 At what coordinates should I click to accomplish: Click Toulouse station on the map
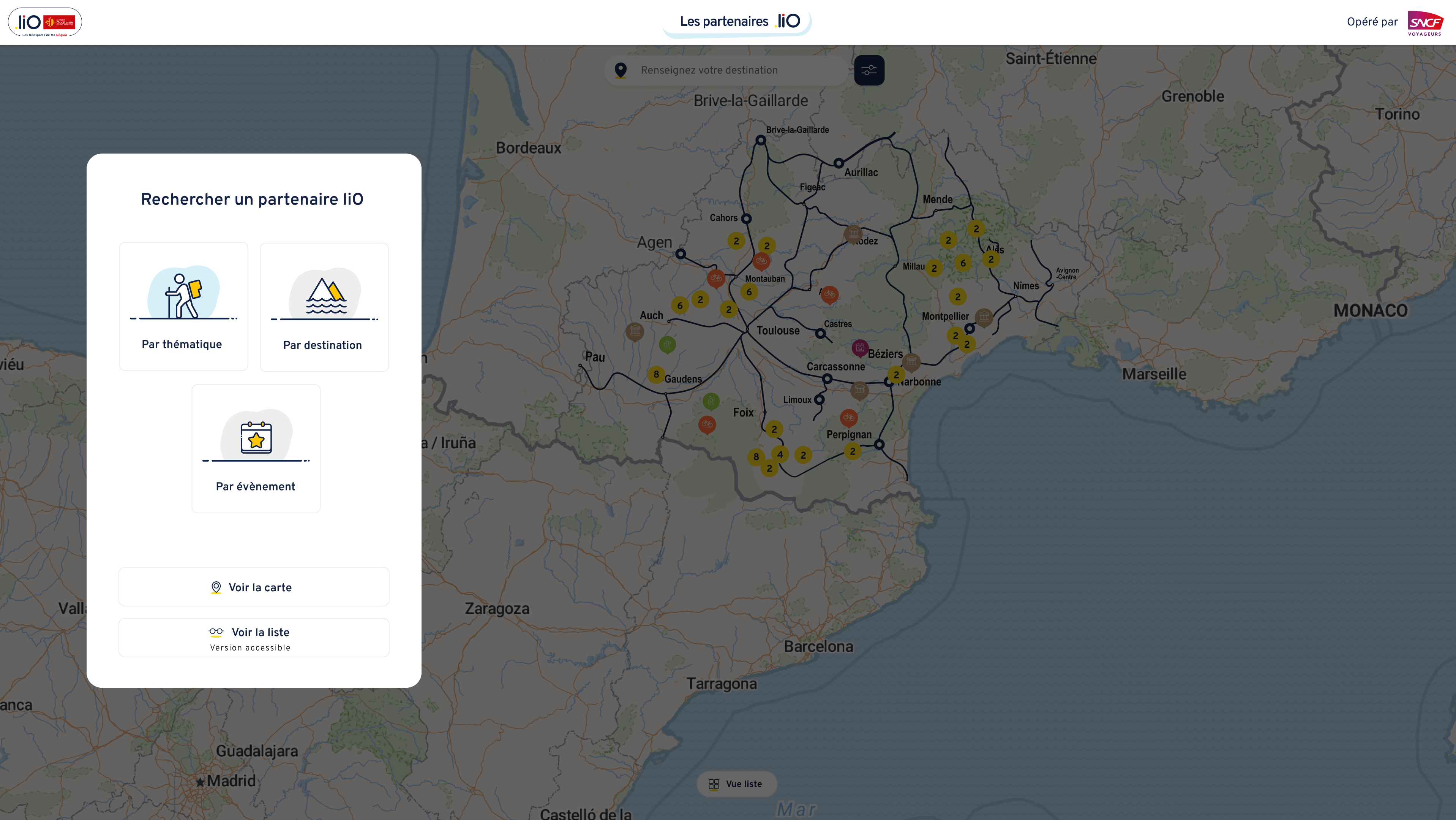coord(747,329)
